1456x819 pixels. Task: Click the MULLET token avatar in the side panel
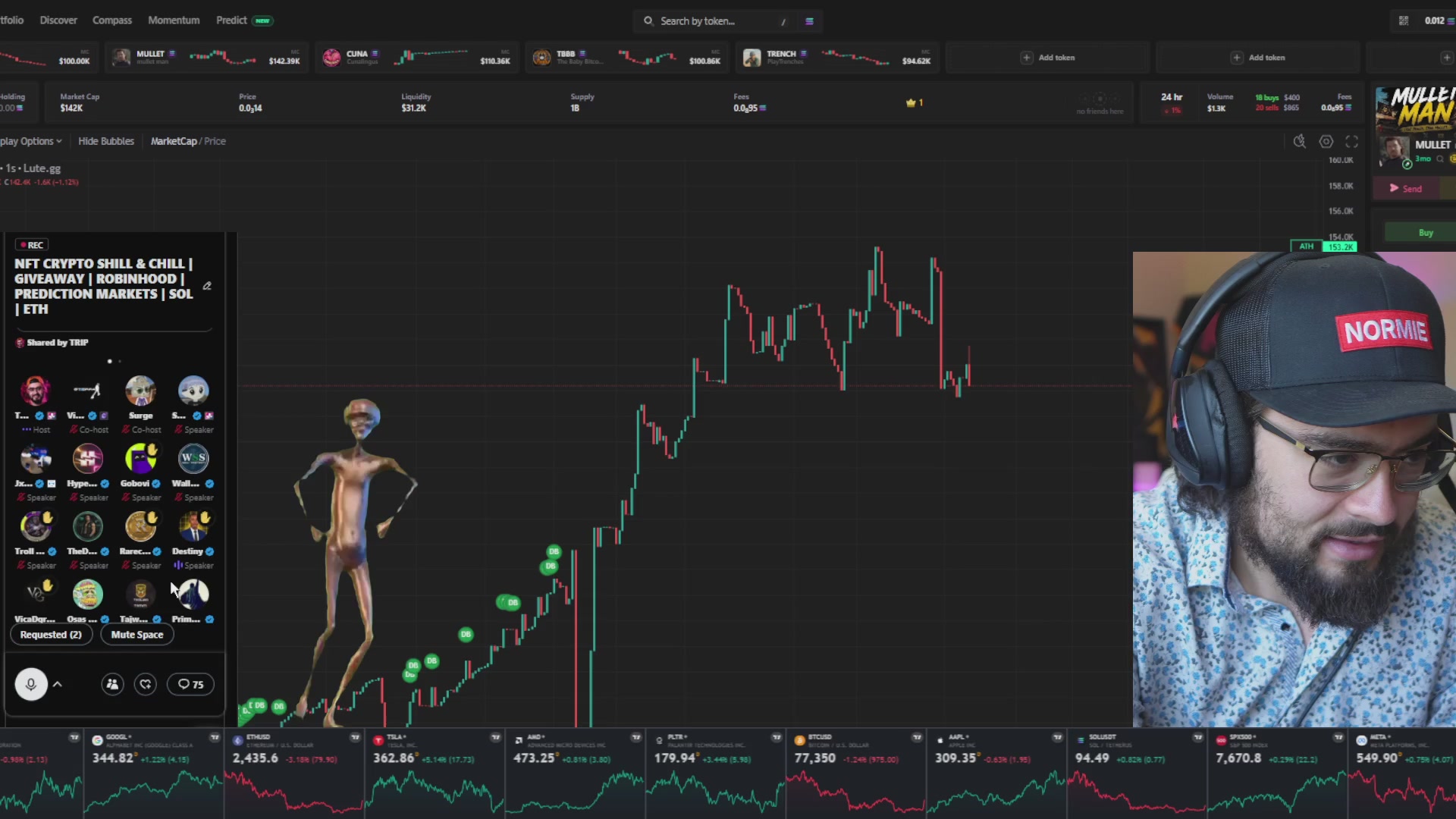(x=1394, y=151)
